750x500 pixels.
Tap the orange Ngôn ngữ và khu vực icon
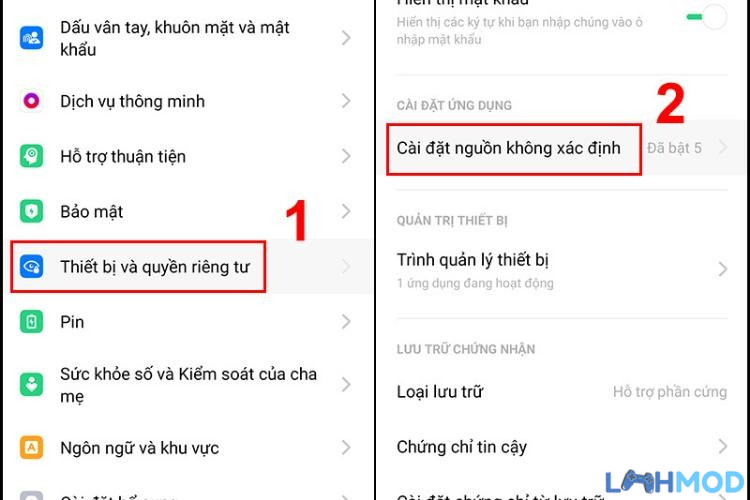click(x=32, y=447)
